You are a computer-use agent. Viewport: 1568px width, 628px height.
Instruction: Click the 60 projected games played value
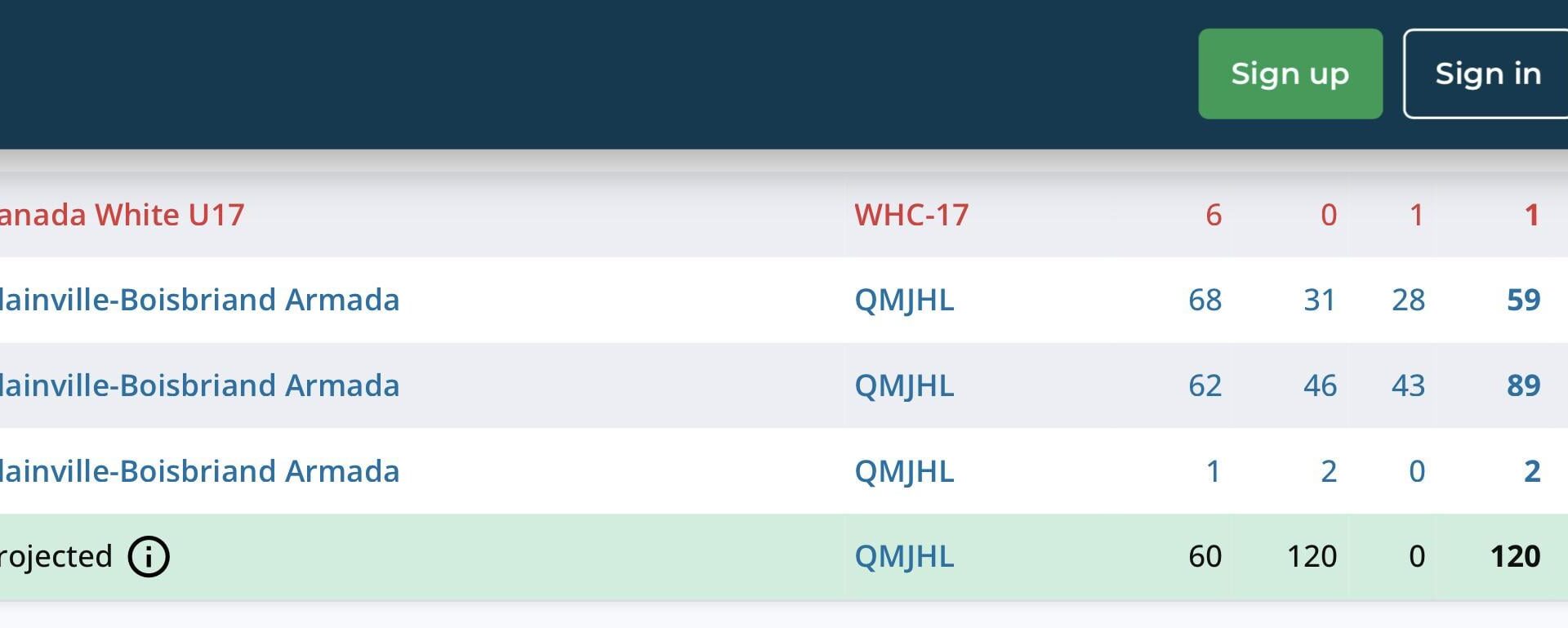point(1203,556)
